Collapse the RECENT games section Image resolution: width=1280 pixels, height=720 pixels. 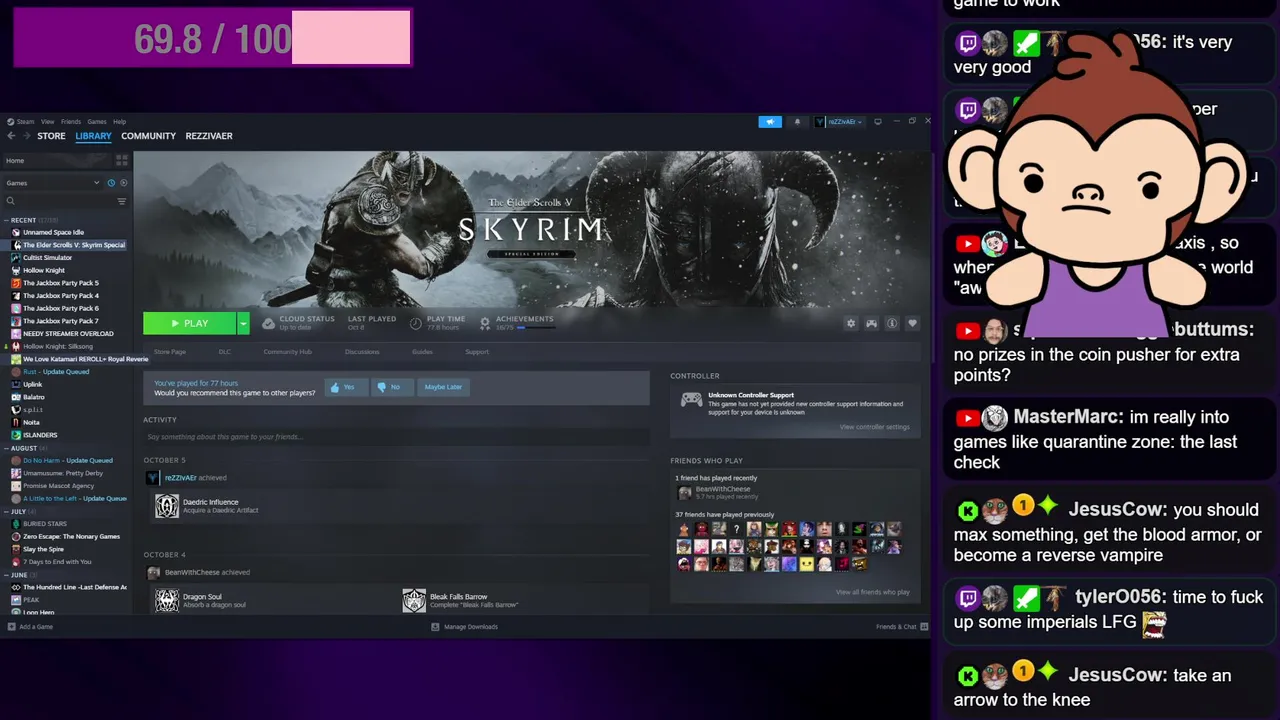point(6,220)
